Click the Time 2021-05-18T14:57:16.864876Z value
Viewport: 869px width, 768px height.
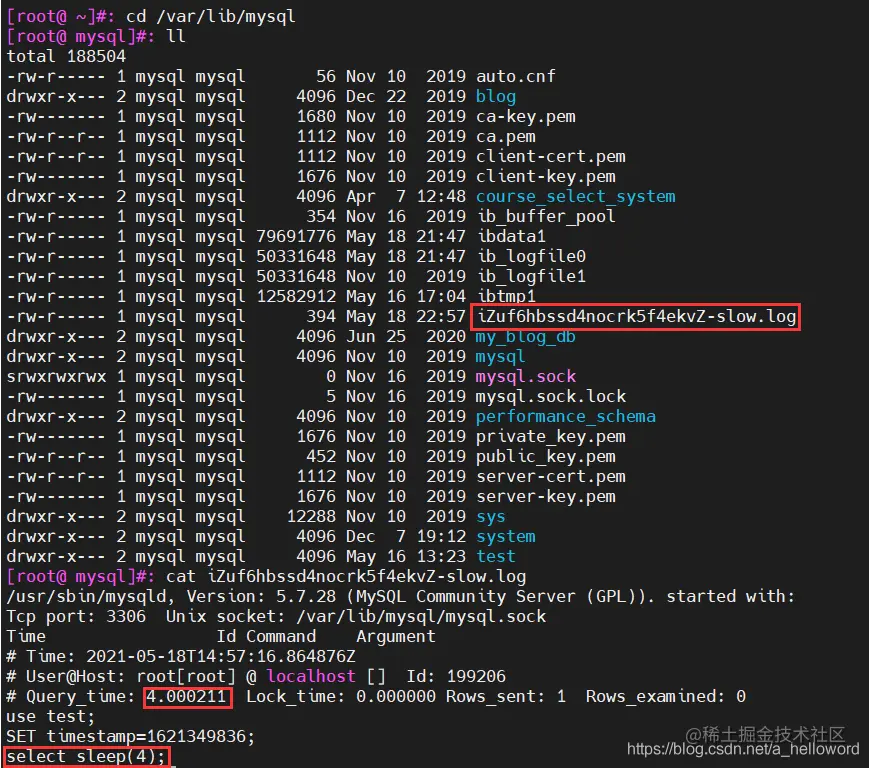click(221, 657)
